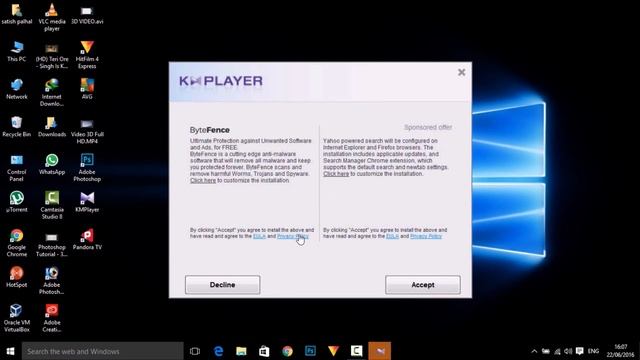Click the Decline button in KMPlayer installer
The image size is (640, 360).
(222, 285)
